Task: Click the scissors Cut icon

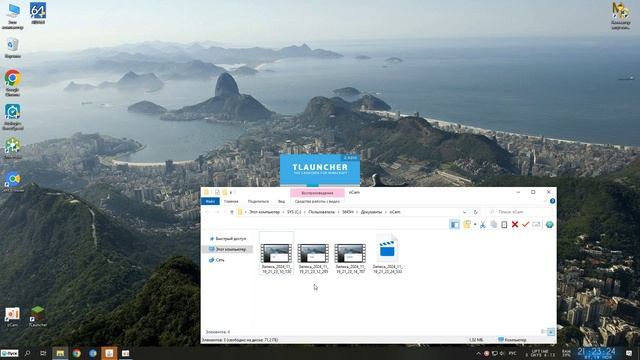Action: pyautogui.click(x=482, y=224)
